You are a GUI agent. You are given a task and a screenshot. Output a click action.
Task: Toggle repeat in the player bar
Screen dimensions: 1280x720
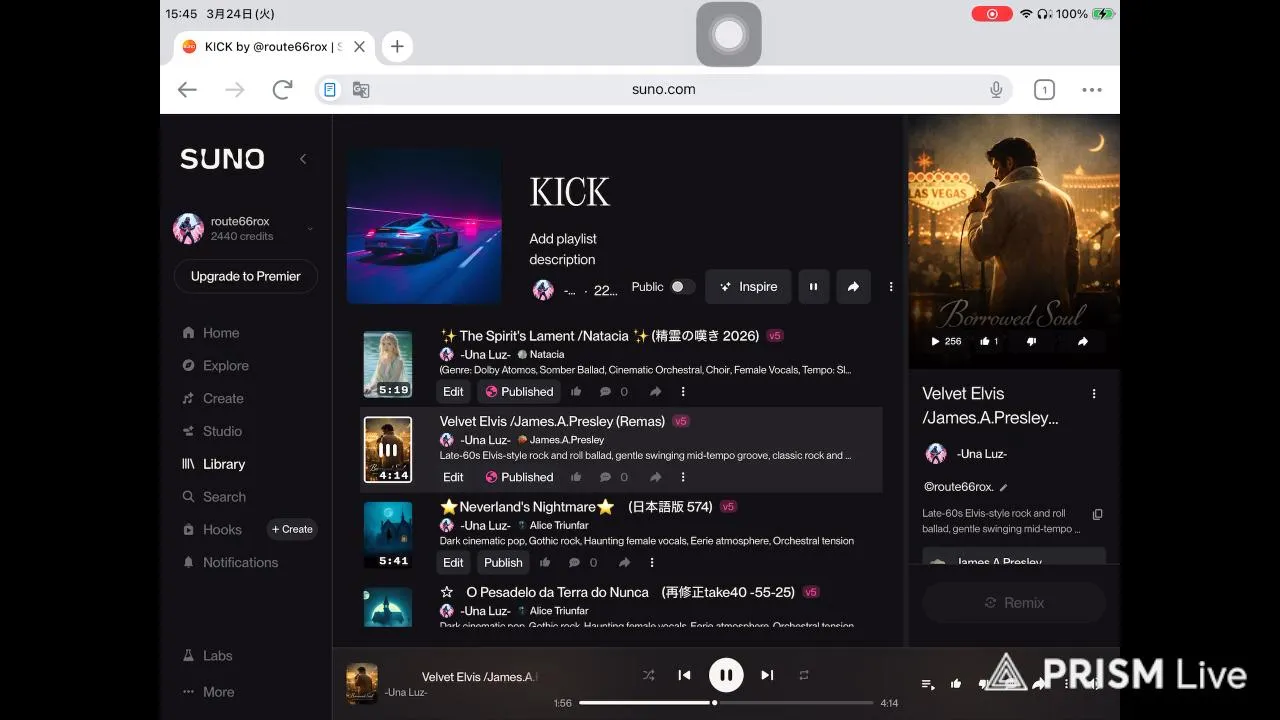803,675
